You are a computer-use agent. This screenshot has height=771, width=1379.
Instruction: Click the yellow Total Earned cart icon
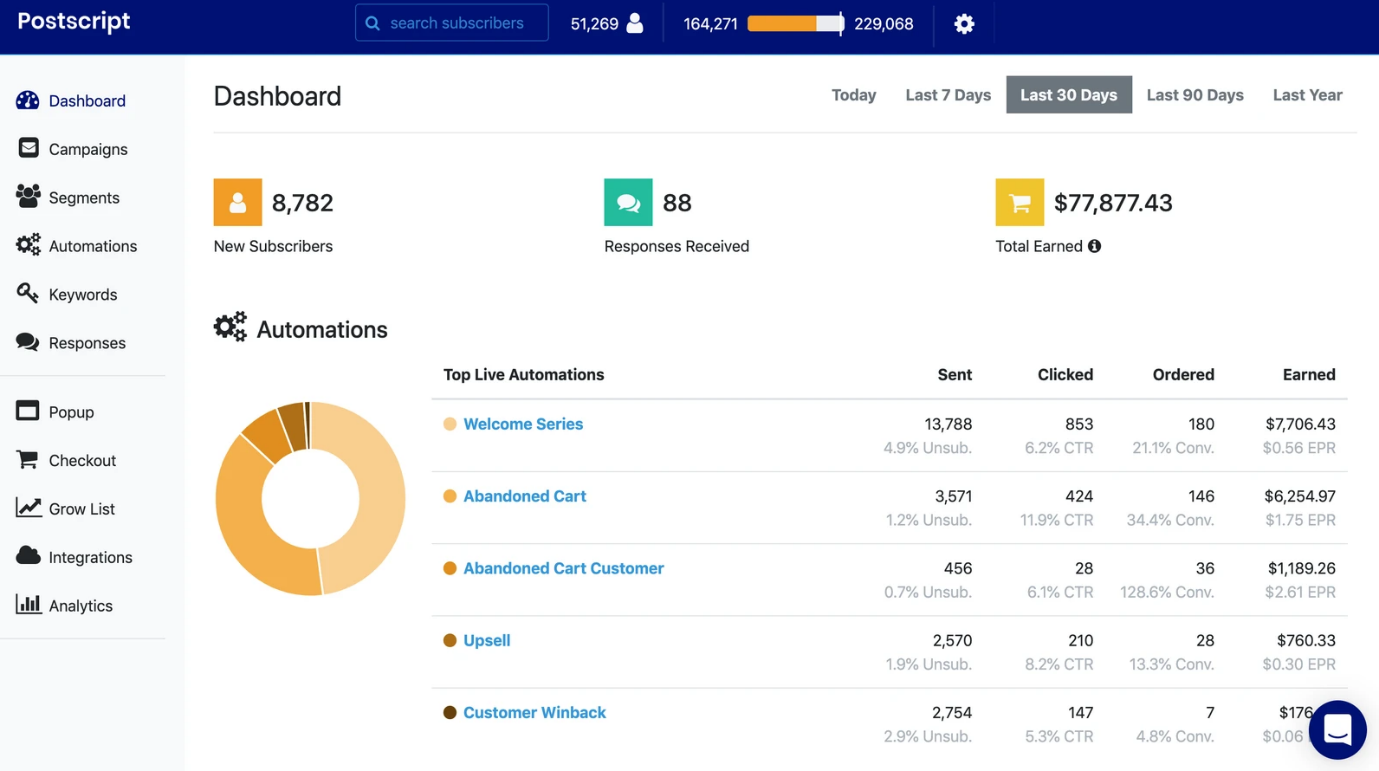click(x=1019, y=203)
